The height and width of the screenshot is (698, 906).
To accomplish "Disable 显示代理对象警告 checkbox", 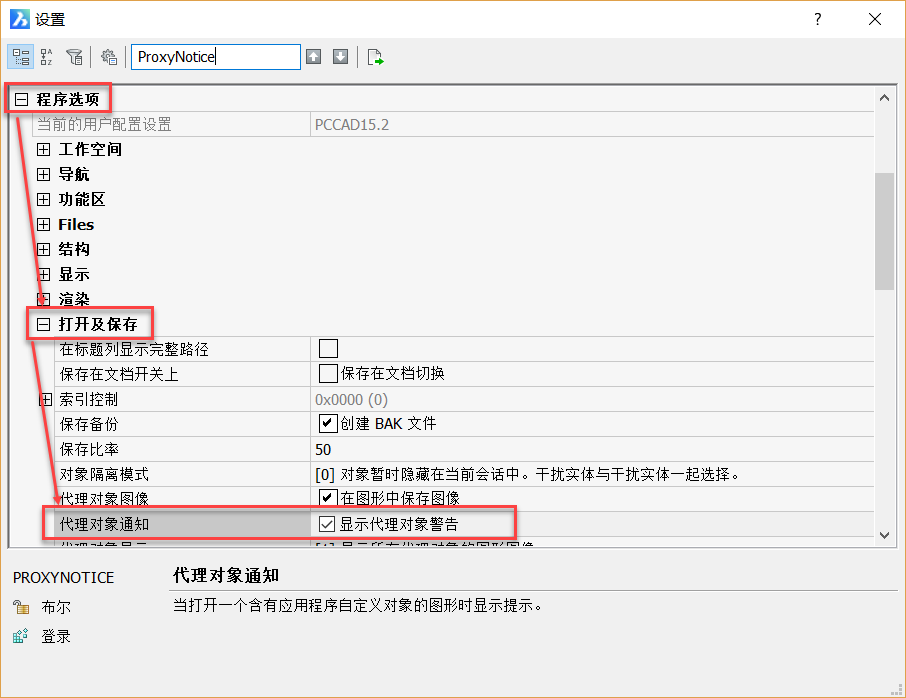I will (x=327, y=524).
